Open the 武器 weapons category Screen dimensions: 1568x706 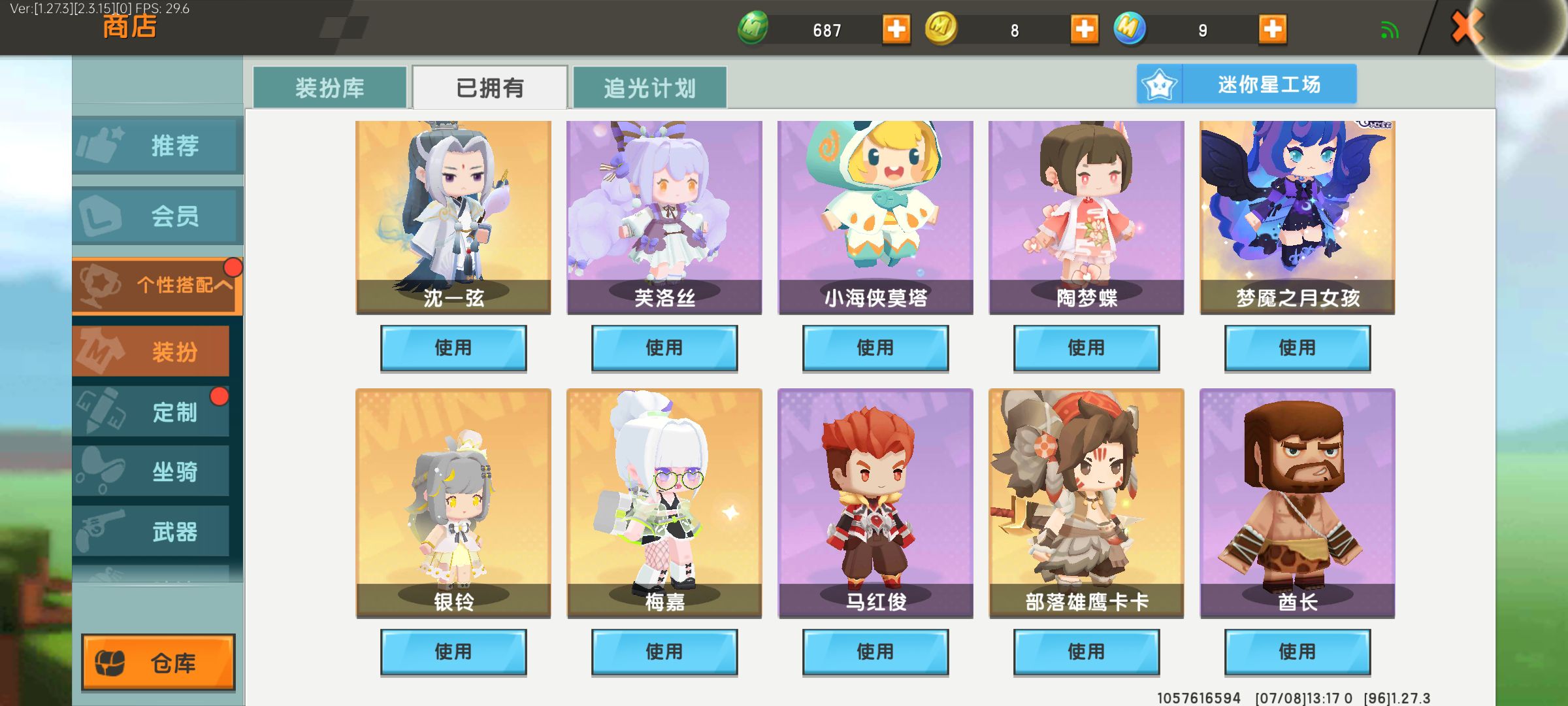pyautogui.click(x=151, y=531)
